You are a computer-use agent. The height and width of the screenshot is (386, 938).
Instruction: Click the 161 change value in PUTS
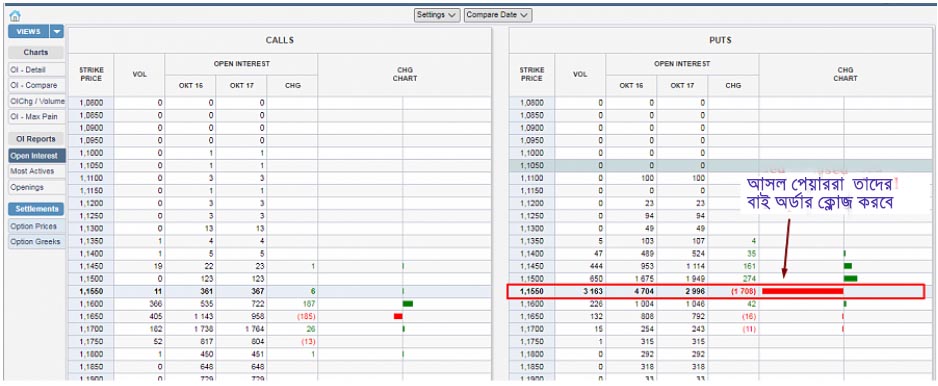pos(749,266)
